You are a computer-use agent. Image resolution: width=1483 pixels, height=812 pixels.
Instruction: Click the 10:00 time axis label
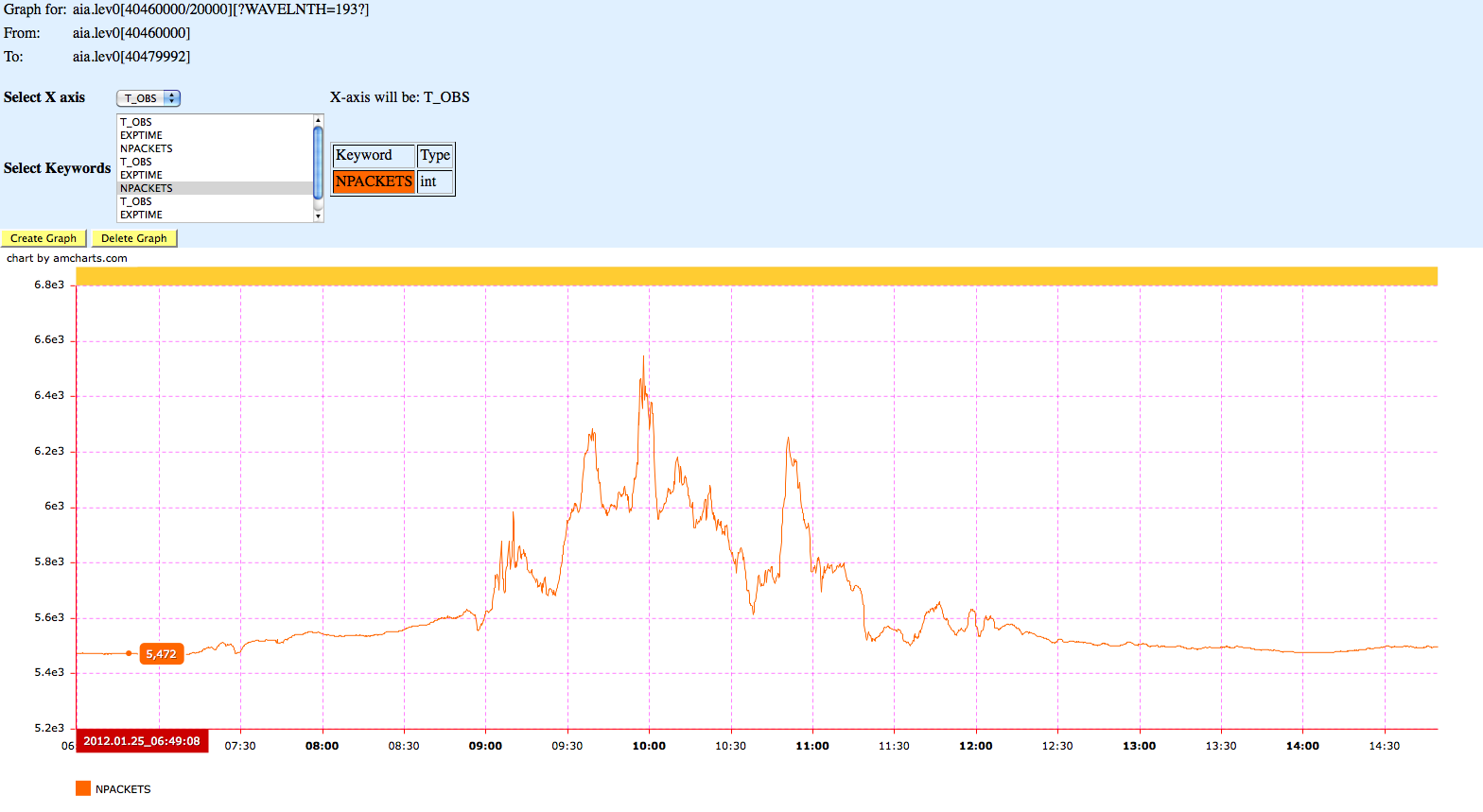[x=649, y=746]
